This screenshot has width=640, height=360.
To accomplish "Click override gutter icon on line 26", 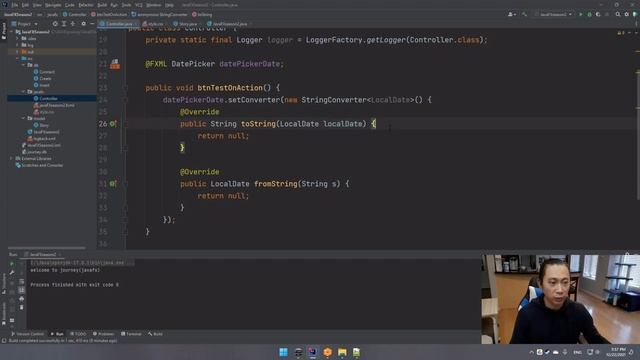I will point(113,124).
